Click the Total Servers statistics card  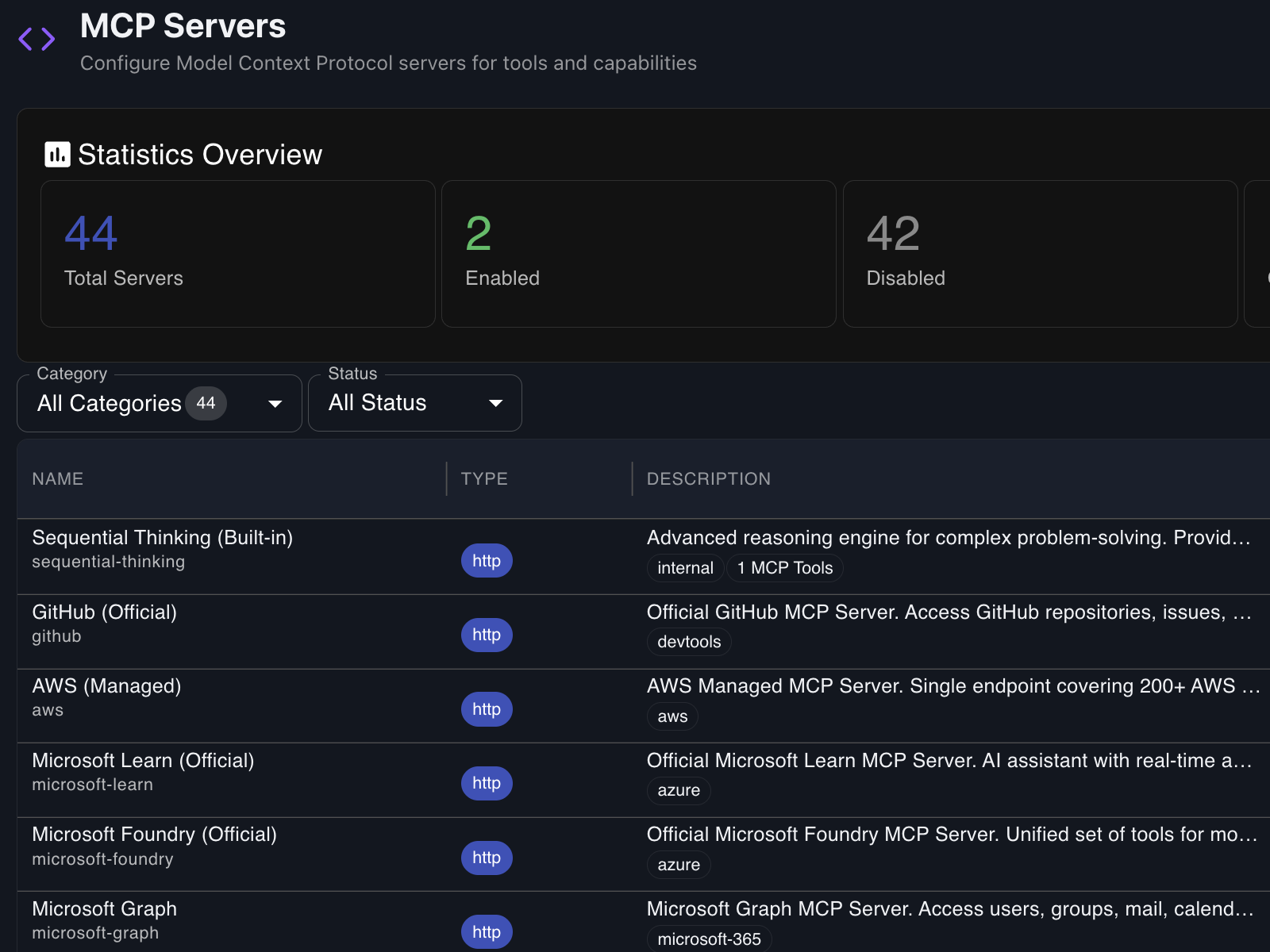[238, 254]
